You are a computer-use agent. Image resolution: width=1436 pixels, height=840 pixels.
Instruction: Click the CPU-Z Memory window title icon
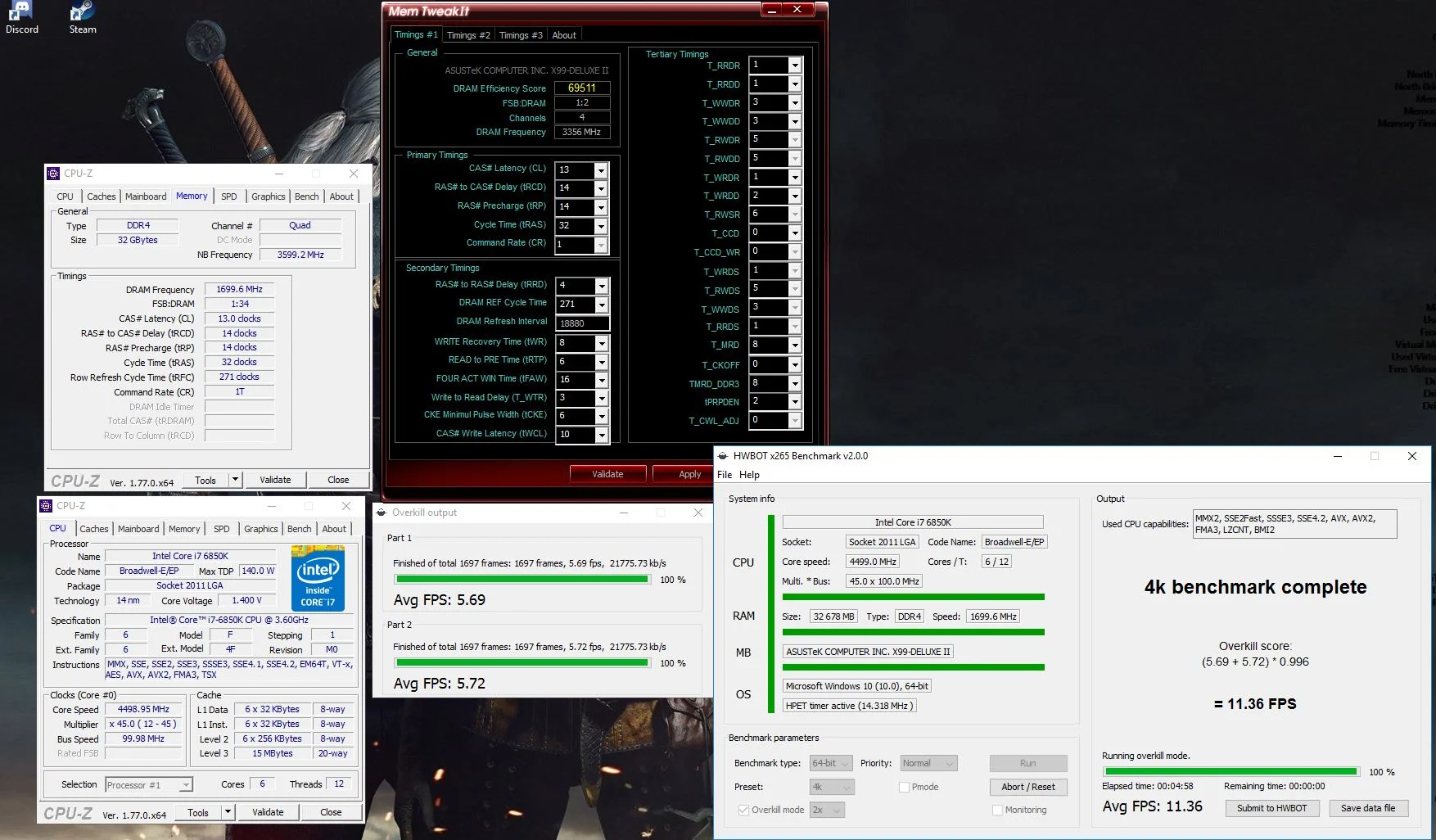click(x=53, y=174)
